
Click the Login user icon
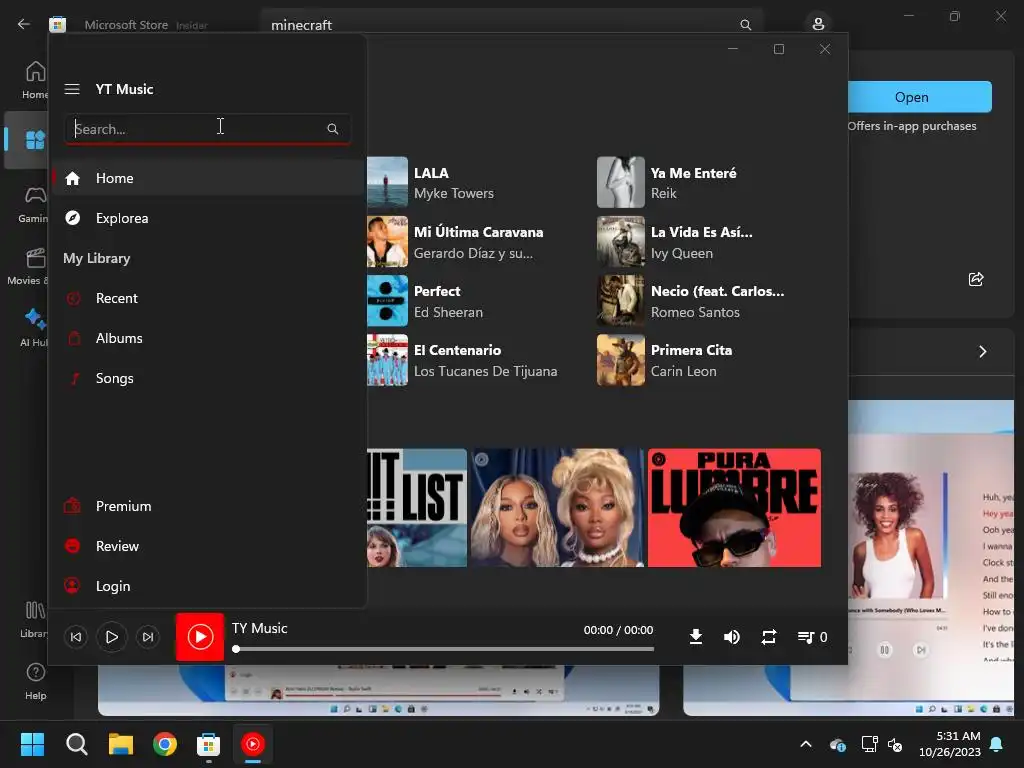point(72,585)
